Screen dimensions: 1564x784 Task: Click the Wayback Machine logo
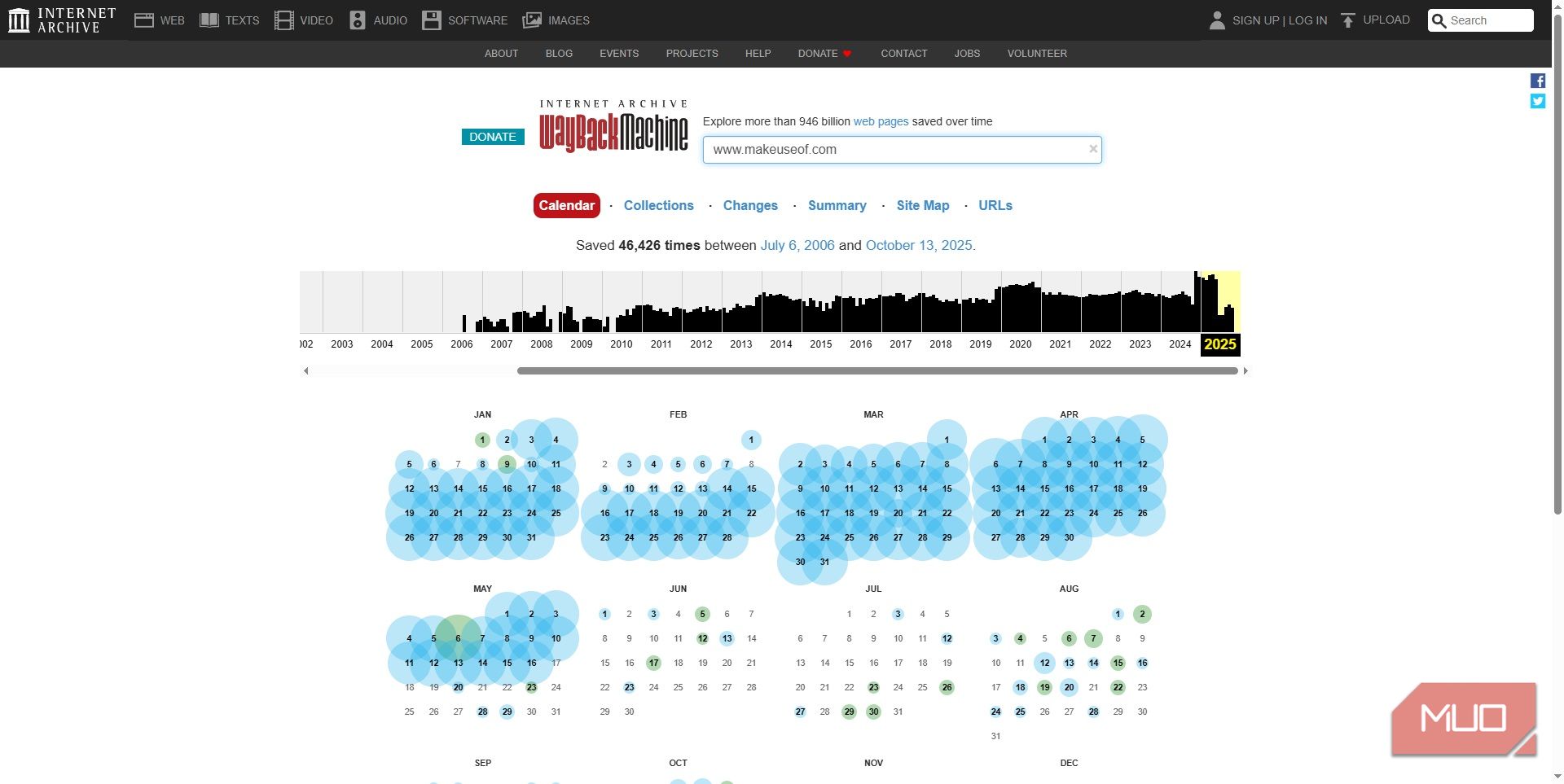(614, 126)
